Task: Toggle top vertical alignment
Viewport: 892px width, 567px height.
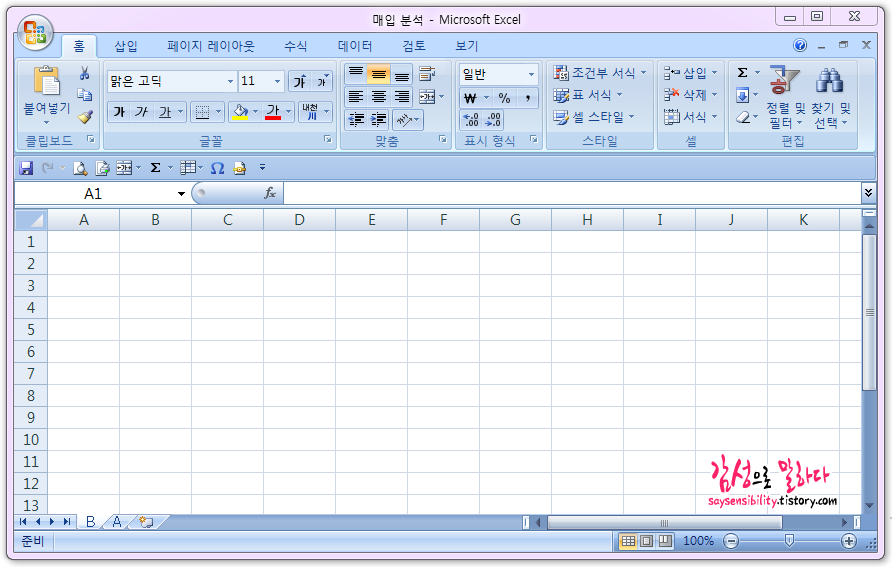Action: coord(356,73)
